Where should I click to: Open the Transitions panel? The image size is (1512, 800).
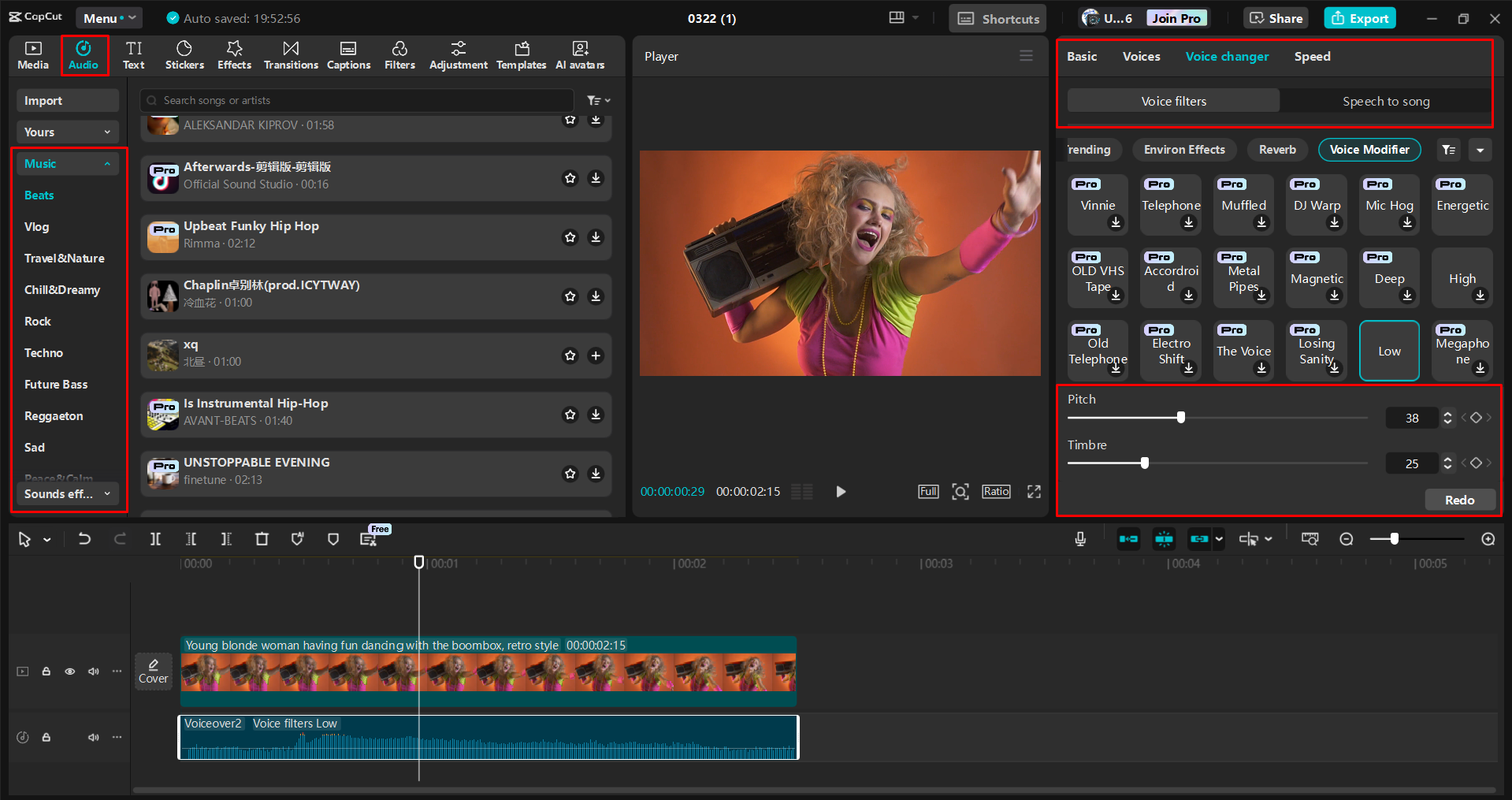click(x=291, y=55)
